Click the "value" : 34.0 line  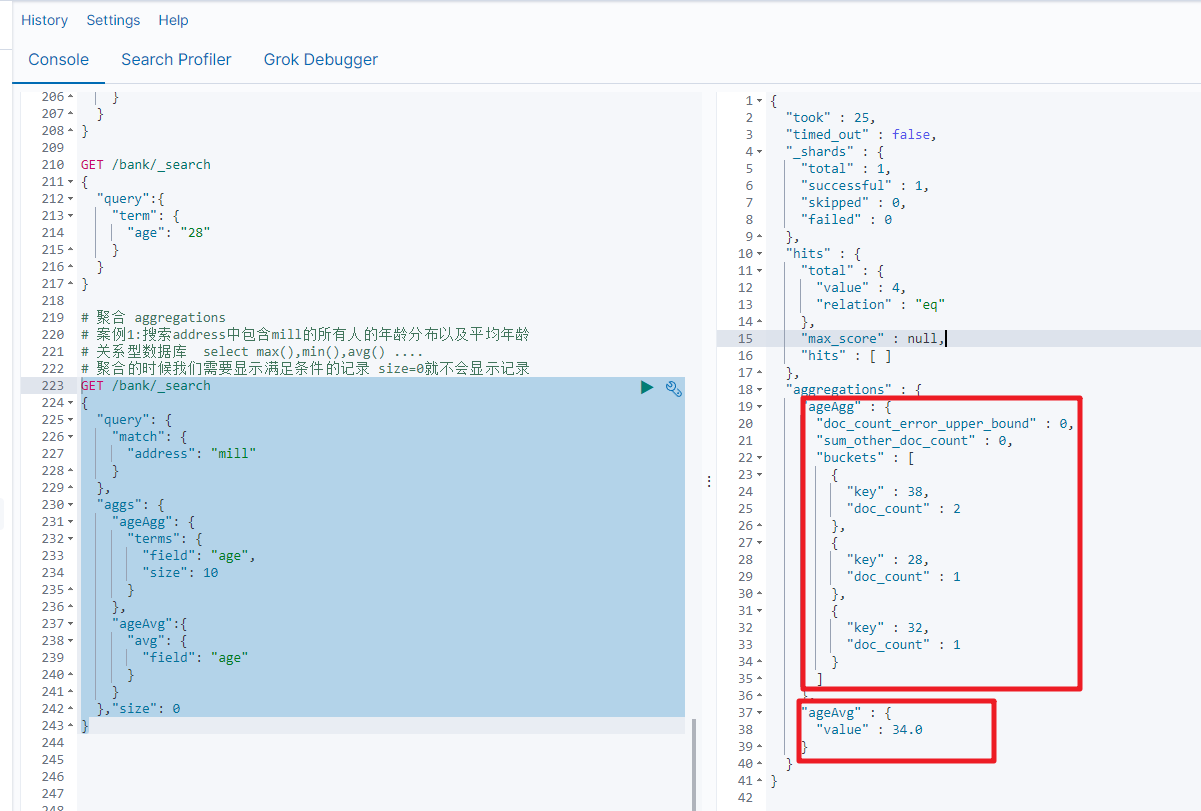[x=869, y=730]
